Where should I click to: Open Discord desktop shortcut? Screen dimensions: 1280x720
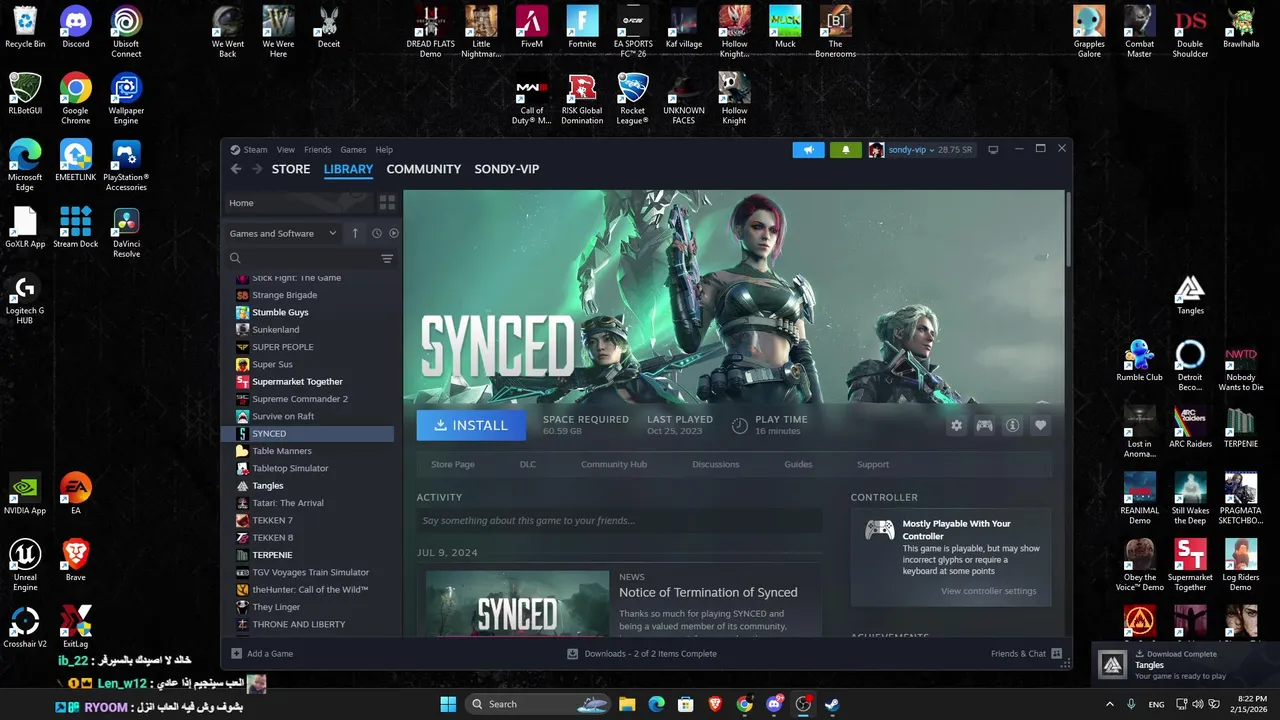pos(76,28)
